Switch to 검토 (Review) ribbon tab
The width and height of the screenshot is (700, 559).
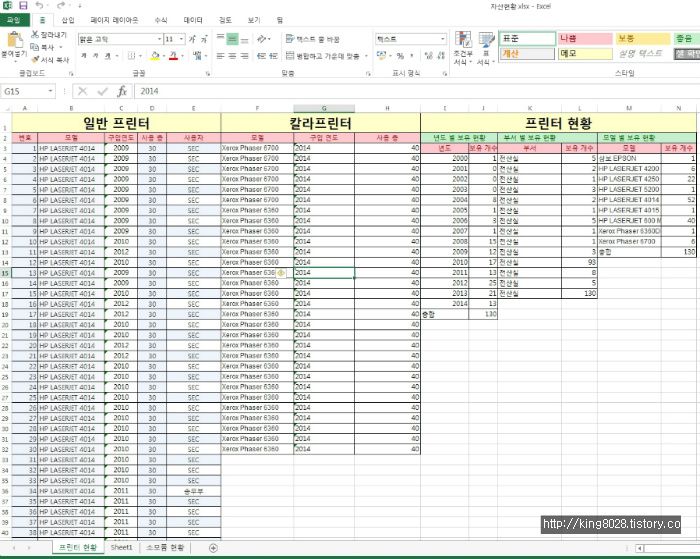point(225,20)
